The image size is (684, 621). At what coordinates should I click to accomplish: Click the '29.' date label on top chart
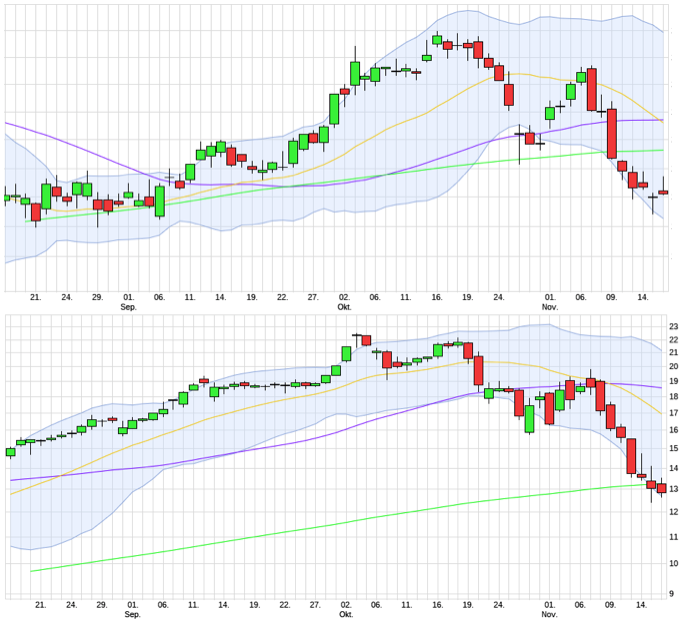pos(97,297)
